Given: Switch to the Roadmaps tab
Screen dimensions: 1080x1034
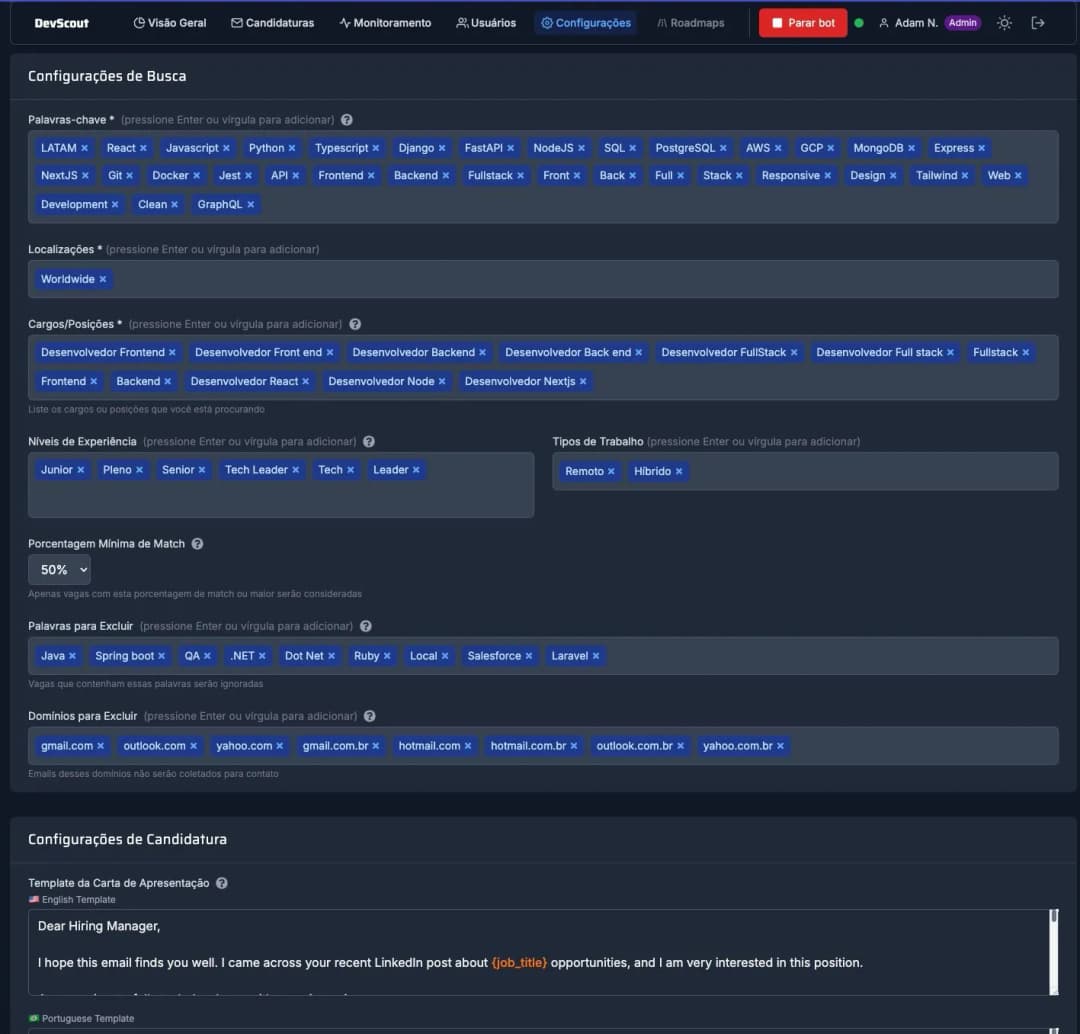Looking at the screenshot, I should [x=691, y=22].
